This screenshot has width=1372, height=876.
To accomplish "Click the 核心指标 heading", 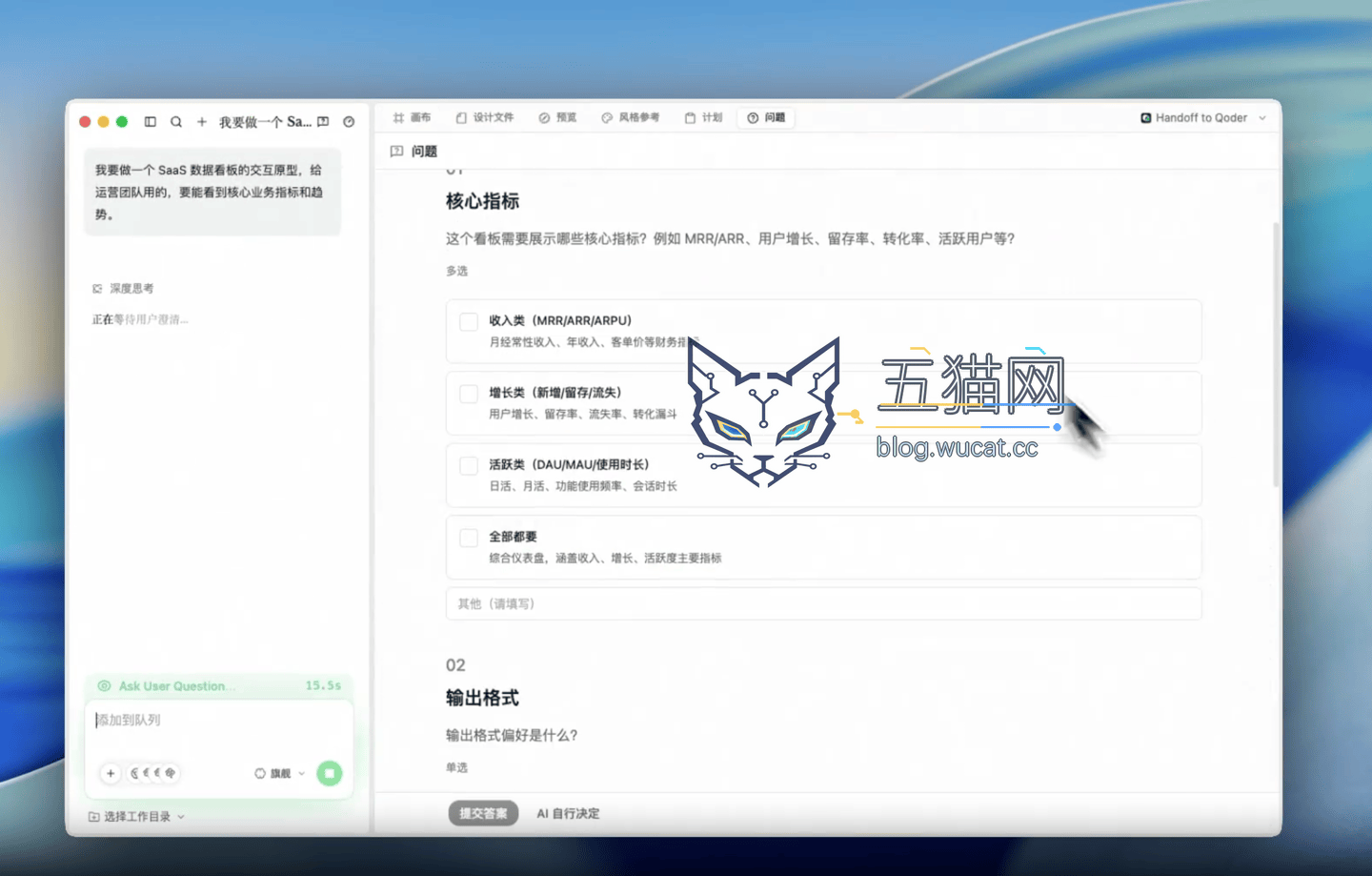I will point(482,201).
